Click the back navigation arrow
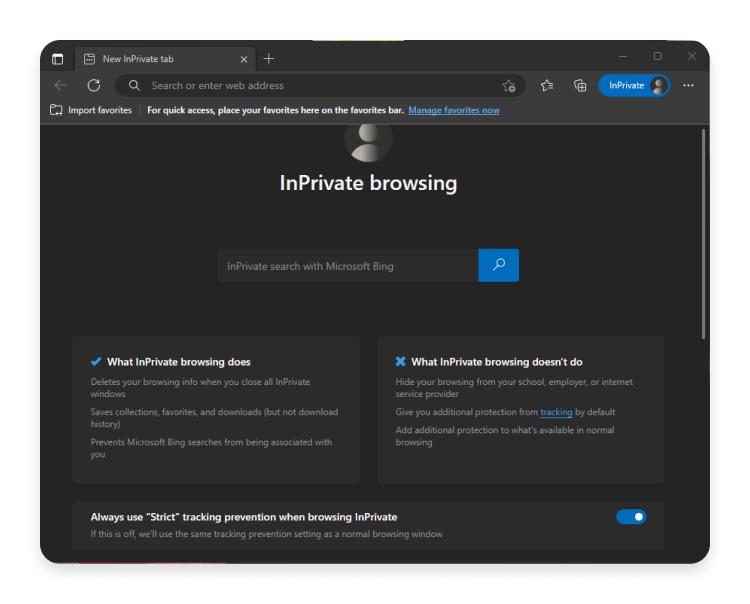Viewport: 750px width, 604px height. coord(61,86)
